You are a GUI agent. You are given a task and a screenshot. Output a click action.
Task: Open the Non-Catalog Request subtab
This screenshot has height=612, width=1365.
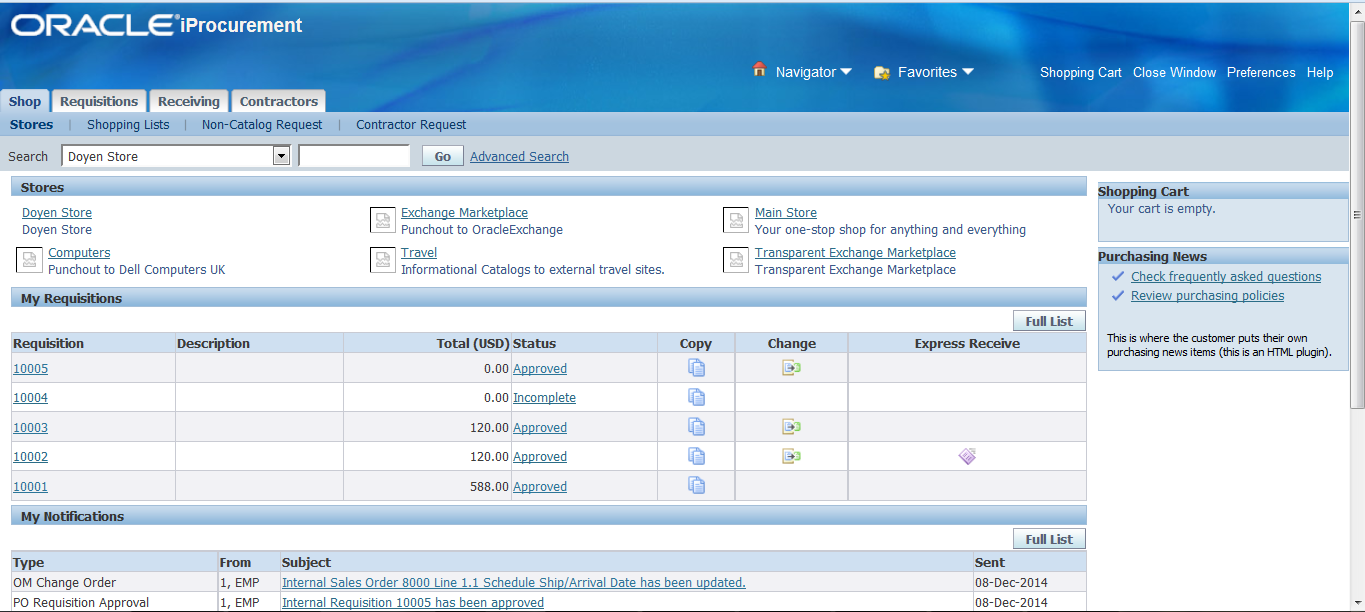pos(262,125)
